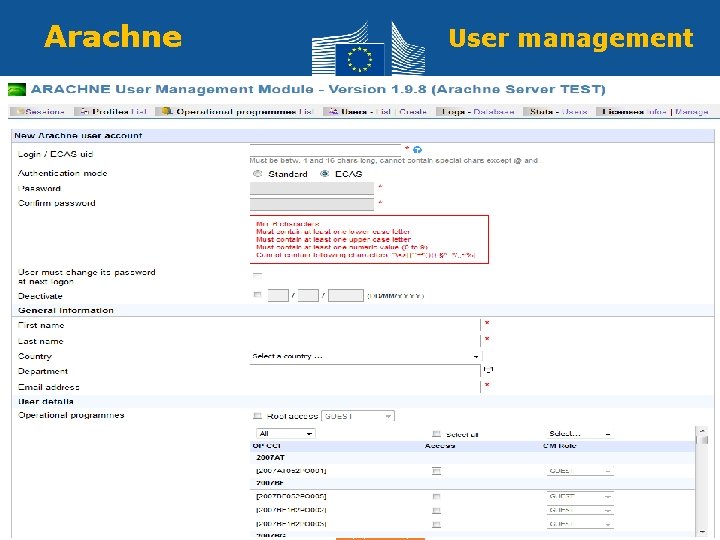Click the Sessions icon in the navigation bar
The height and width of the screenshot is (540, 720).
point(19,112)
